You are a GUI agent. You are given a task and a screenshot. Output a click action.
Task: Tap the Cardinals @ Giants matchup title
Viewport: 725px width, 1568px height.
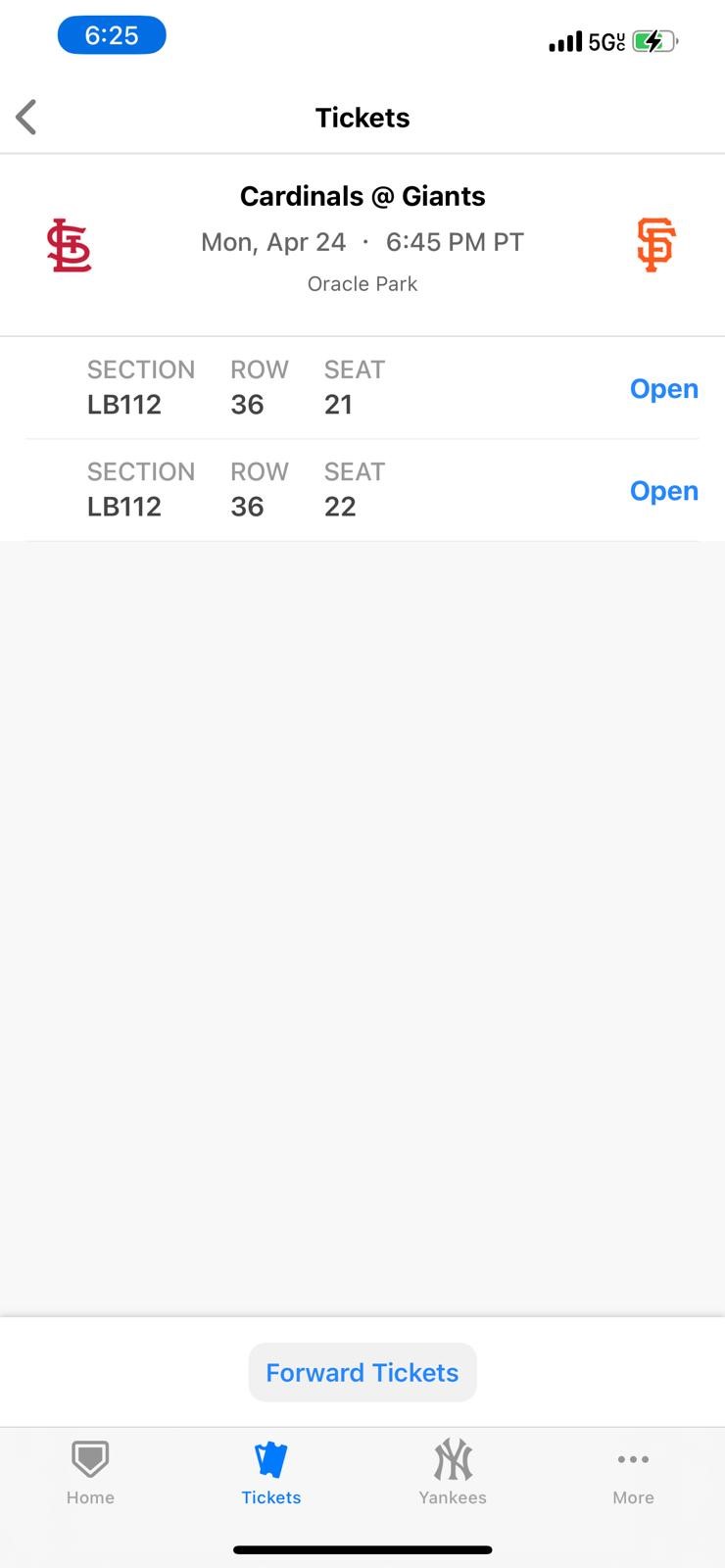pyautogui.click(x=362, y=196)
